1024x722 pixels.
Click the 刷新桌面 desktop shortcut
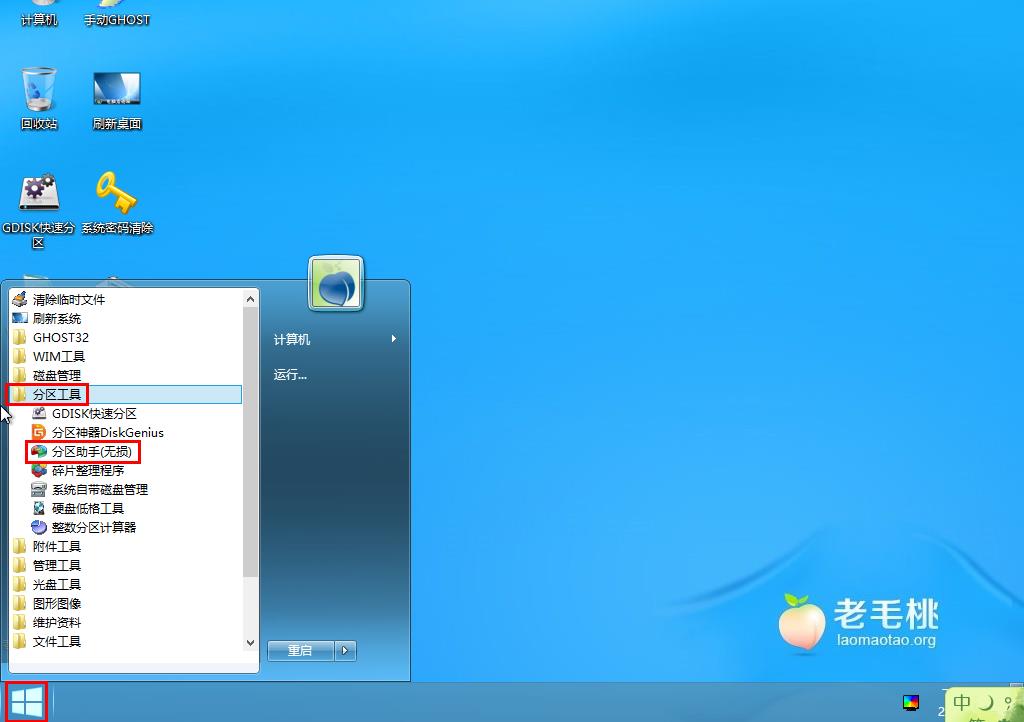(117, 92)
